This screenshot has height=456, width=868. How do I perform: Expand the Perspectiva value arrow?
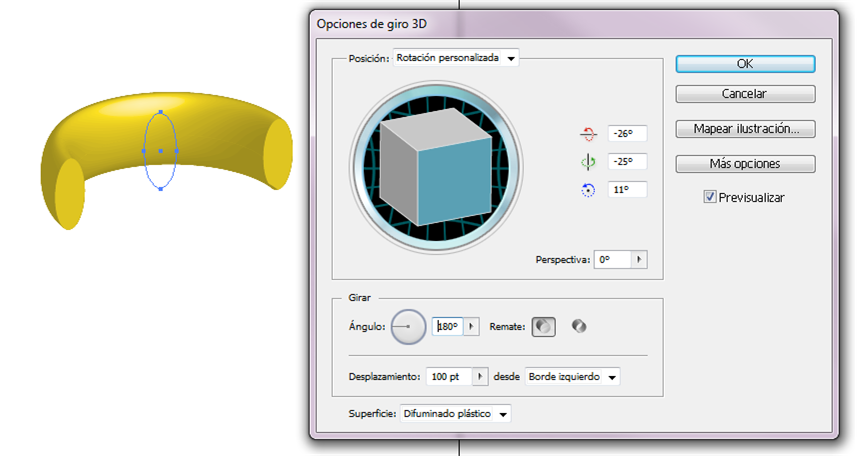[x=639, y=260]
